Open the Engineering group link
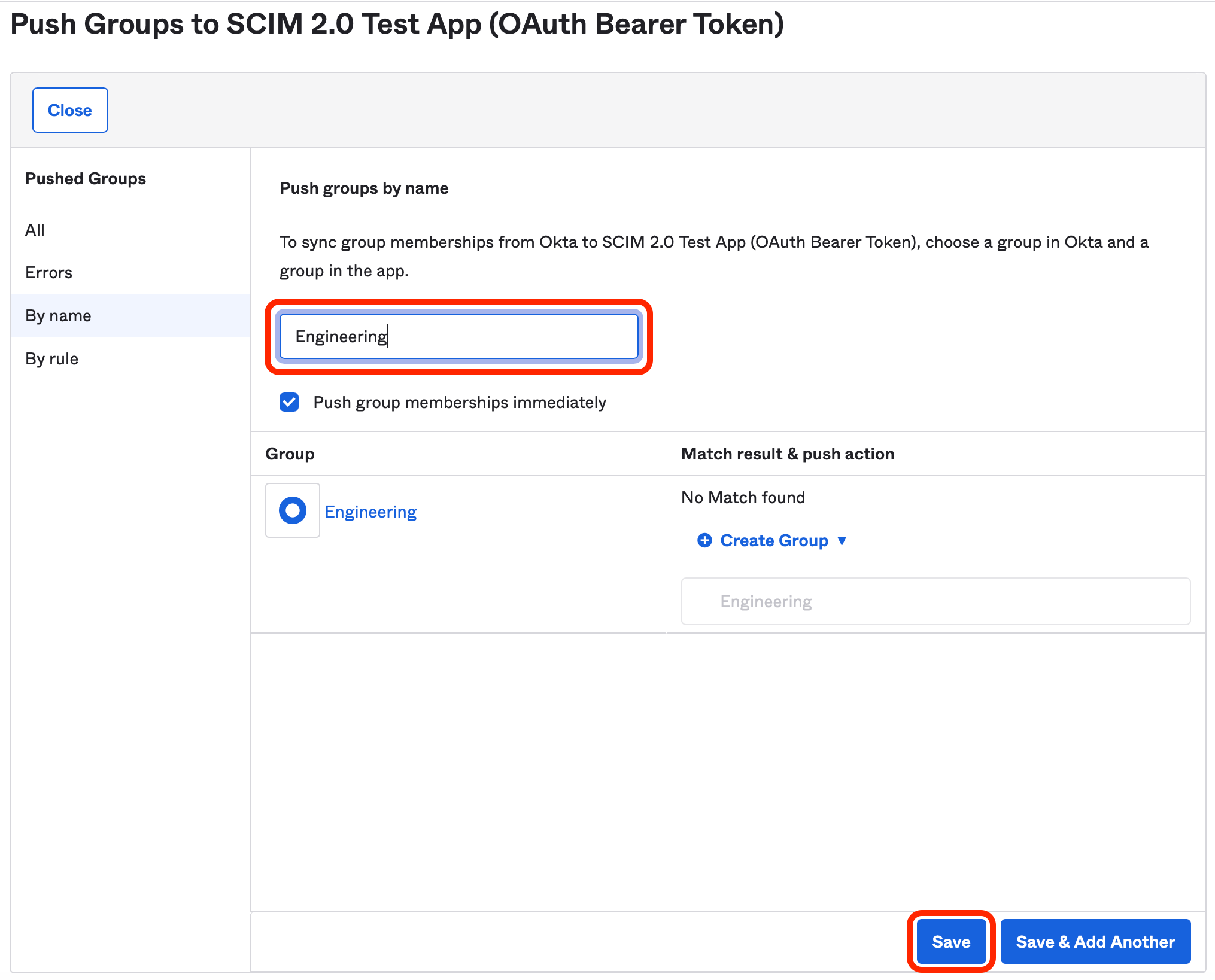This screenshot has width=1215, height=980. tap(370, 512)
